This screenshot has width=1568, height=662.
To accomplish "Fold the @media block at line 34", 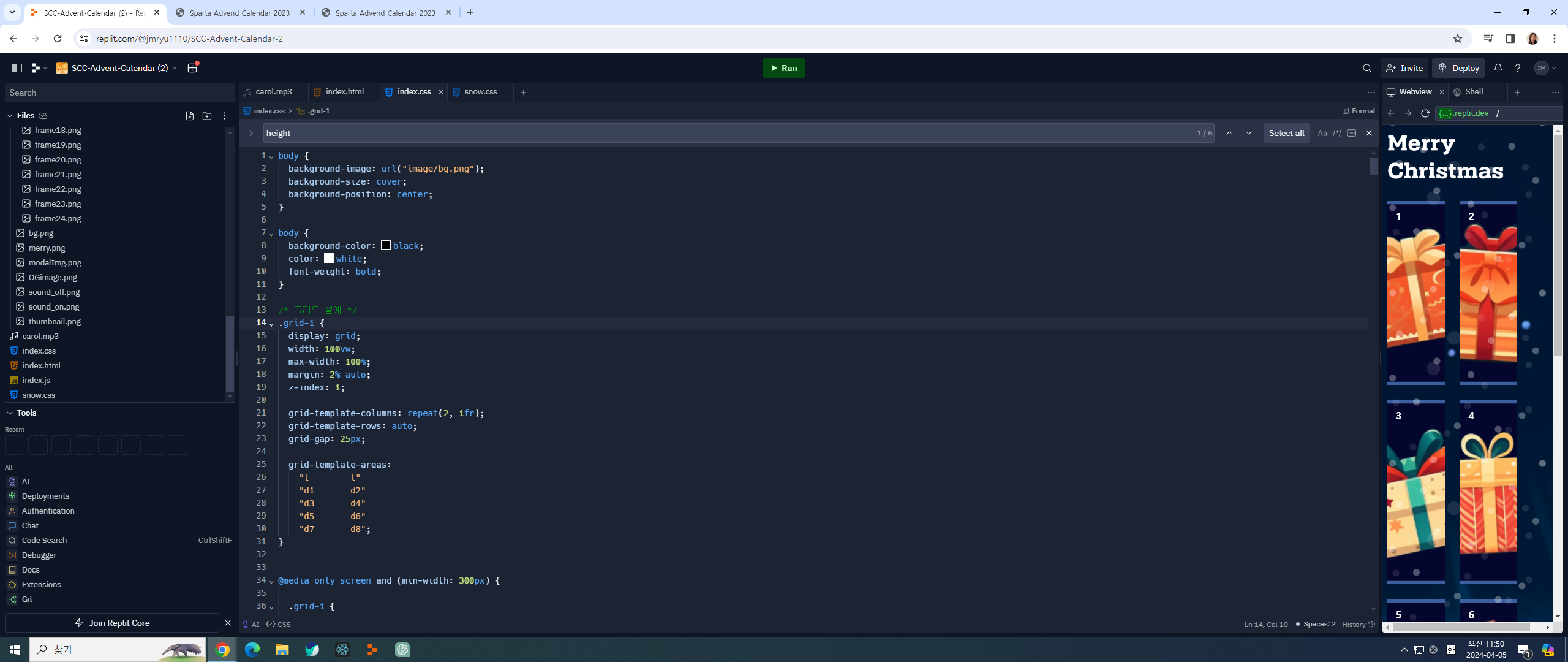I will (x=271, y=581).
